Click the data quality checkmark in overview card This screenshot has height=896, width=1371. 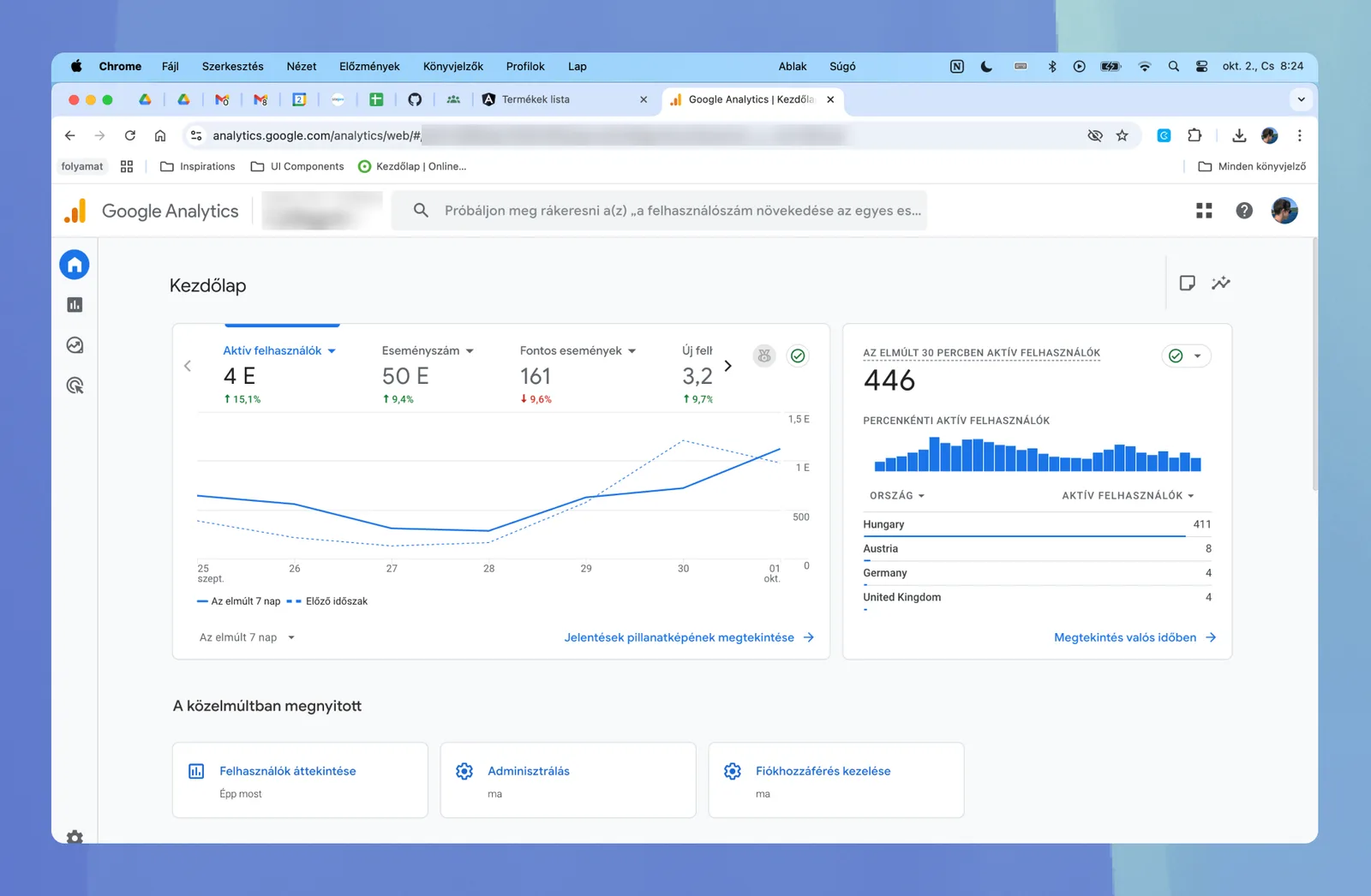click(798, 355)
